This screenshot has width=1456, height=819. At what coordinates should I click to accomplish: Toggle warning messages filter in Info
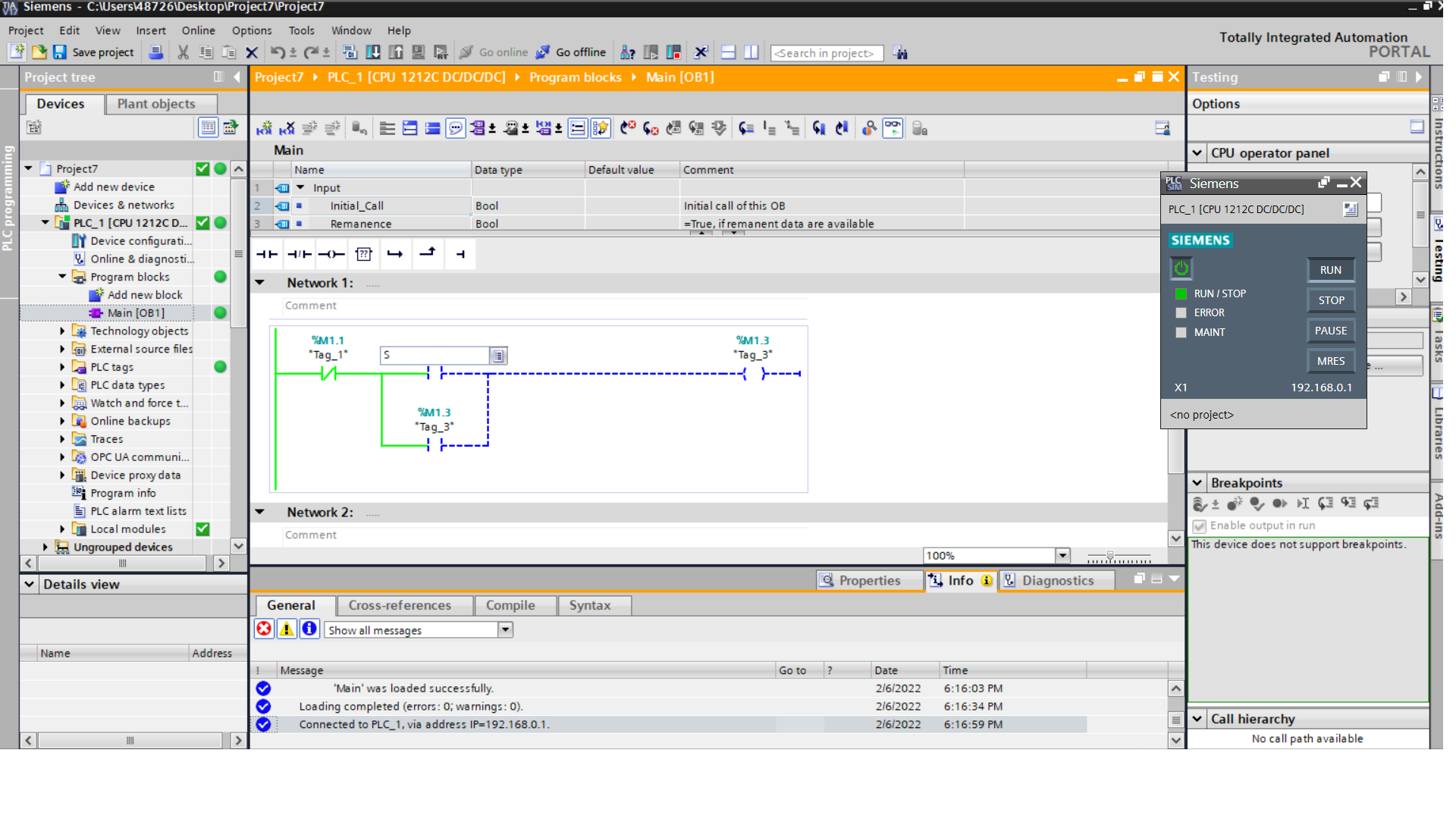point(287,629)
